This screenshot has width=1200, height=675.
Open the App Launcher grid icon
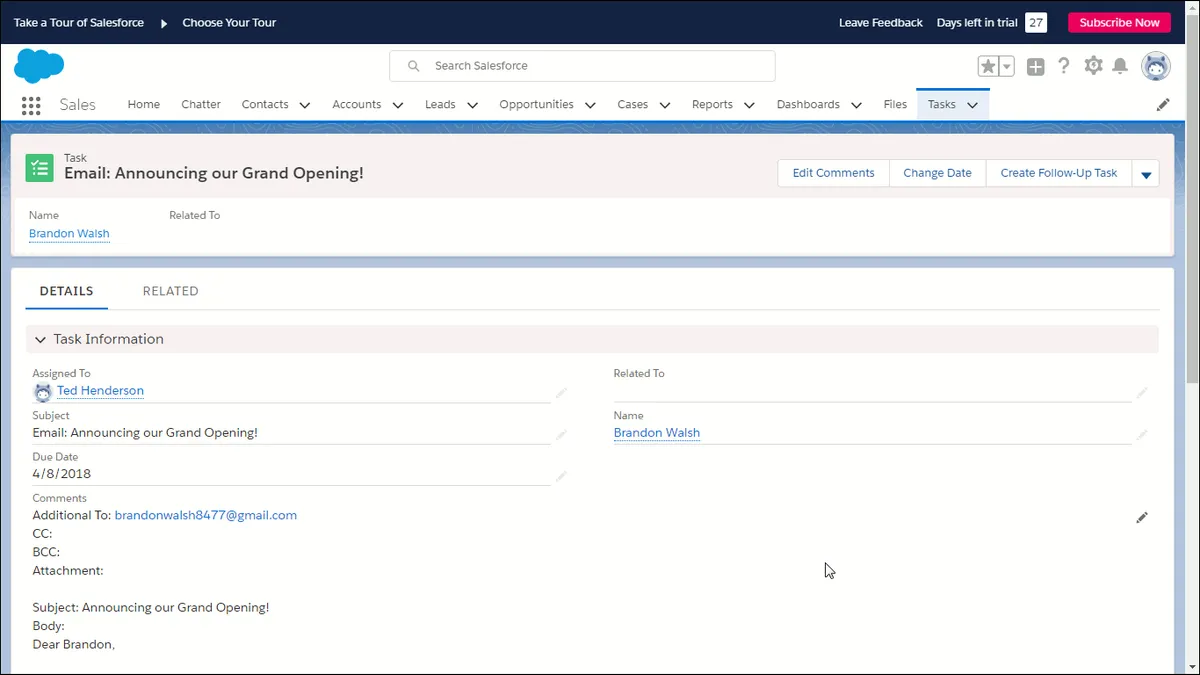point(31,105)
